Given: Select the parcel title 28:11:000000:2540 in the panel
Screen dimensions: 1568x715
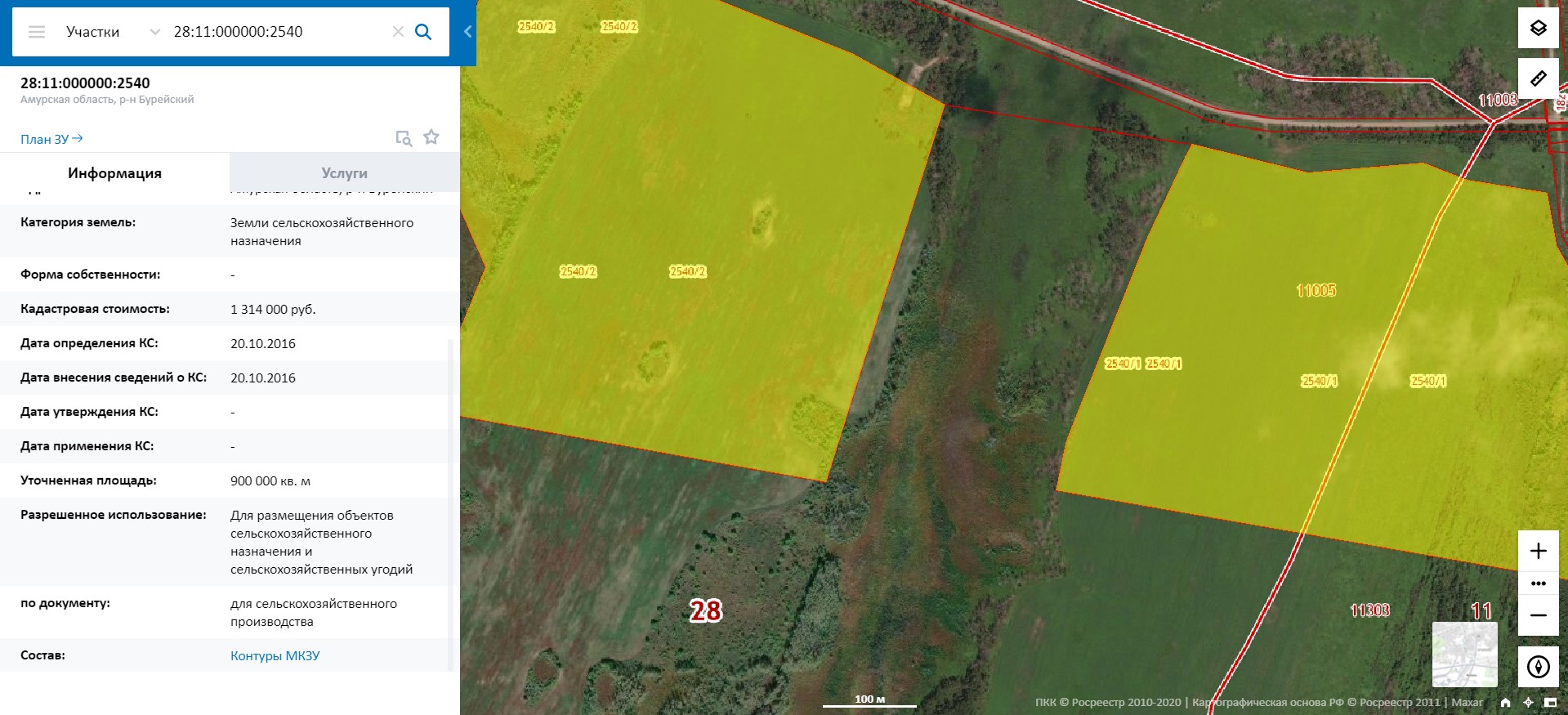Looking at the screenshot, I should (x=85, y=83).
